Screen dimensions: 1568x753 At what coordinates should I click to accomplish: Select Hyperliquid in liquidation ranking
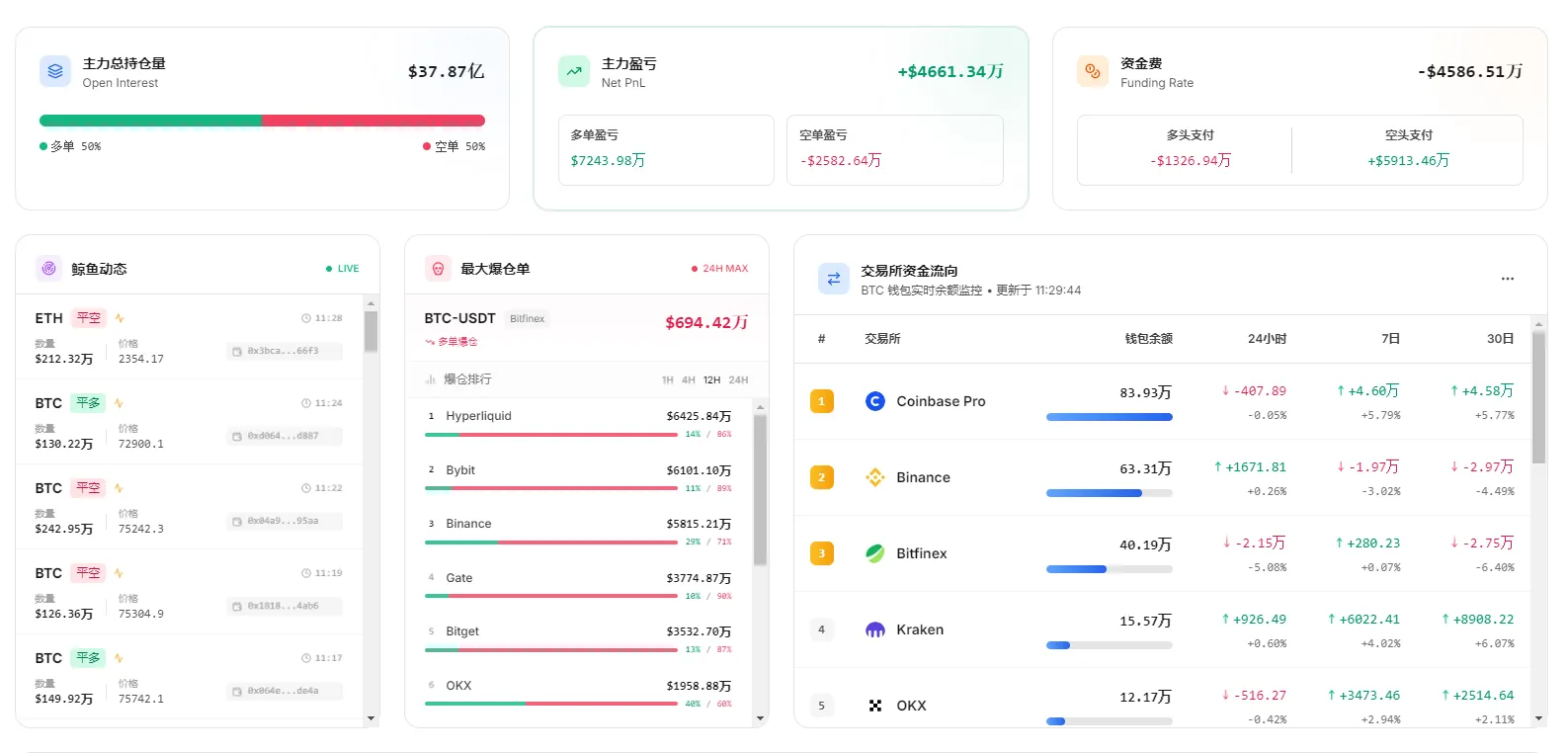pos(478,416)
